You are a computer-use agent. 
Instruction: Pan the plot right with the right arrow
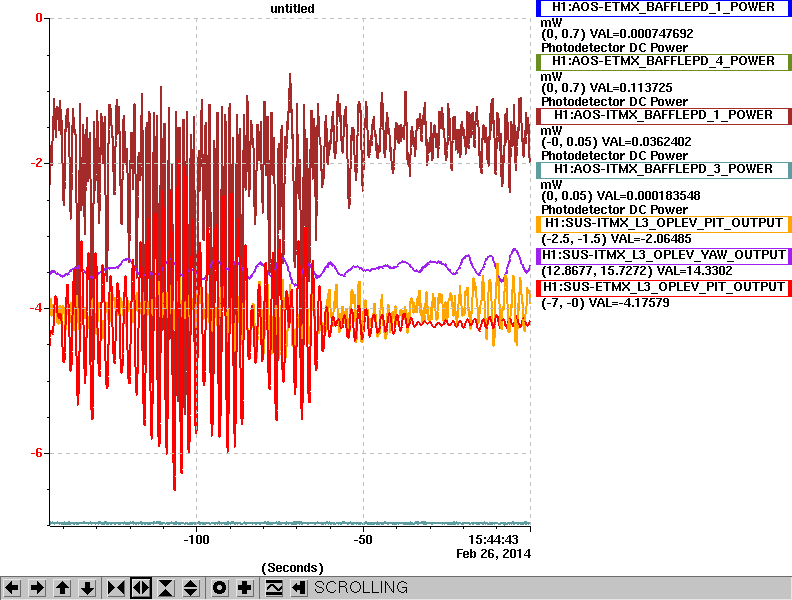coord(37,588)
